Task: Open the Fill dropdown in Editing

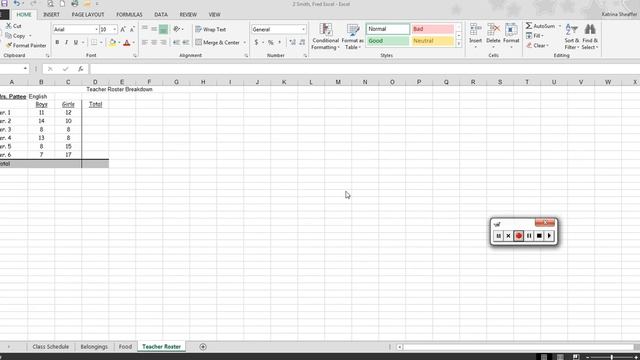Action: tap(535, 36)
